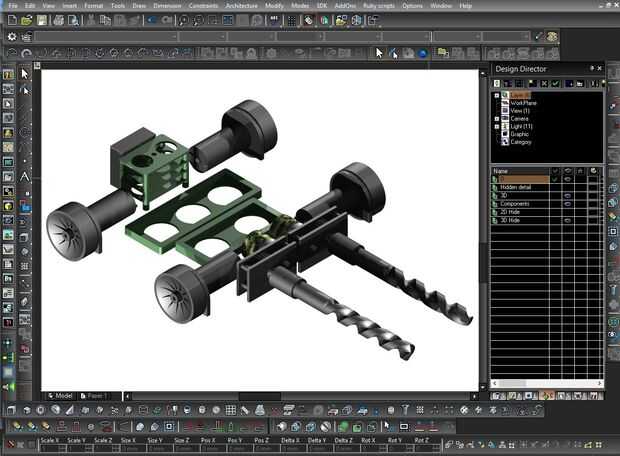Open the Draw menu

[x=139, y=6]
